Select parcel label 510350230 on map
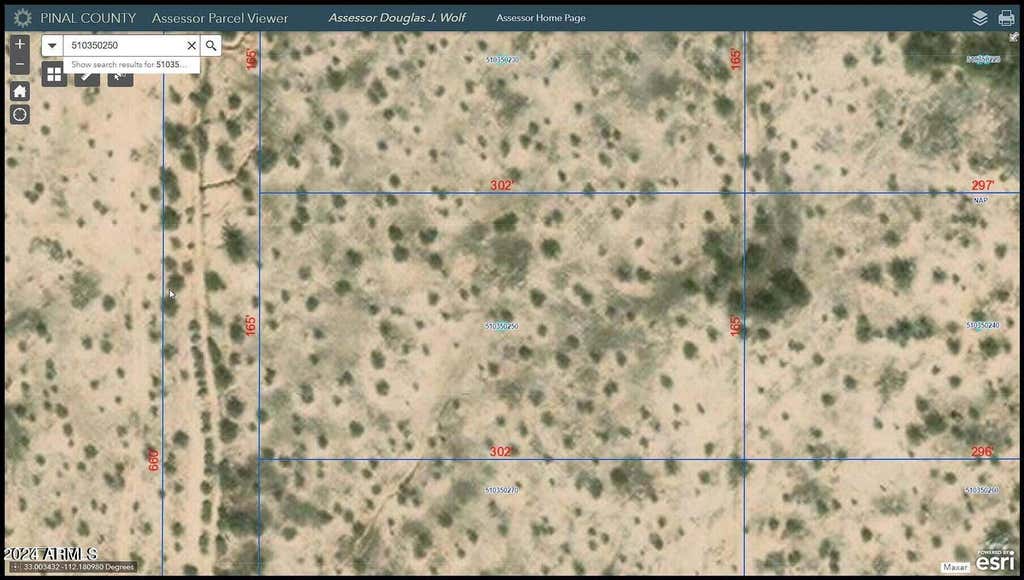The height and width of the screenshot is (580, 1024). (502, 59)
